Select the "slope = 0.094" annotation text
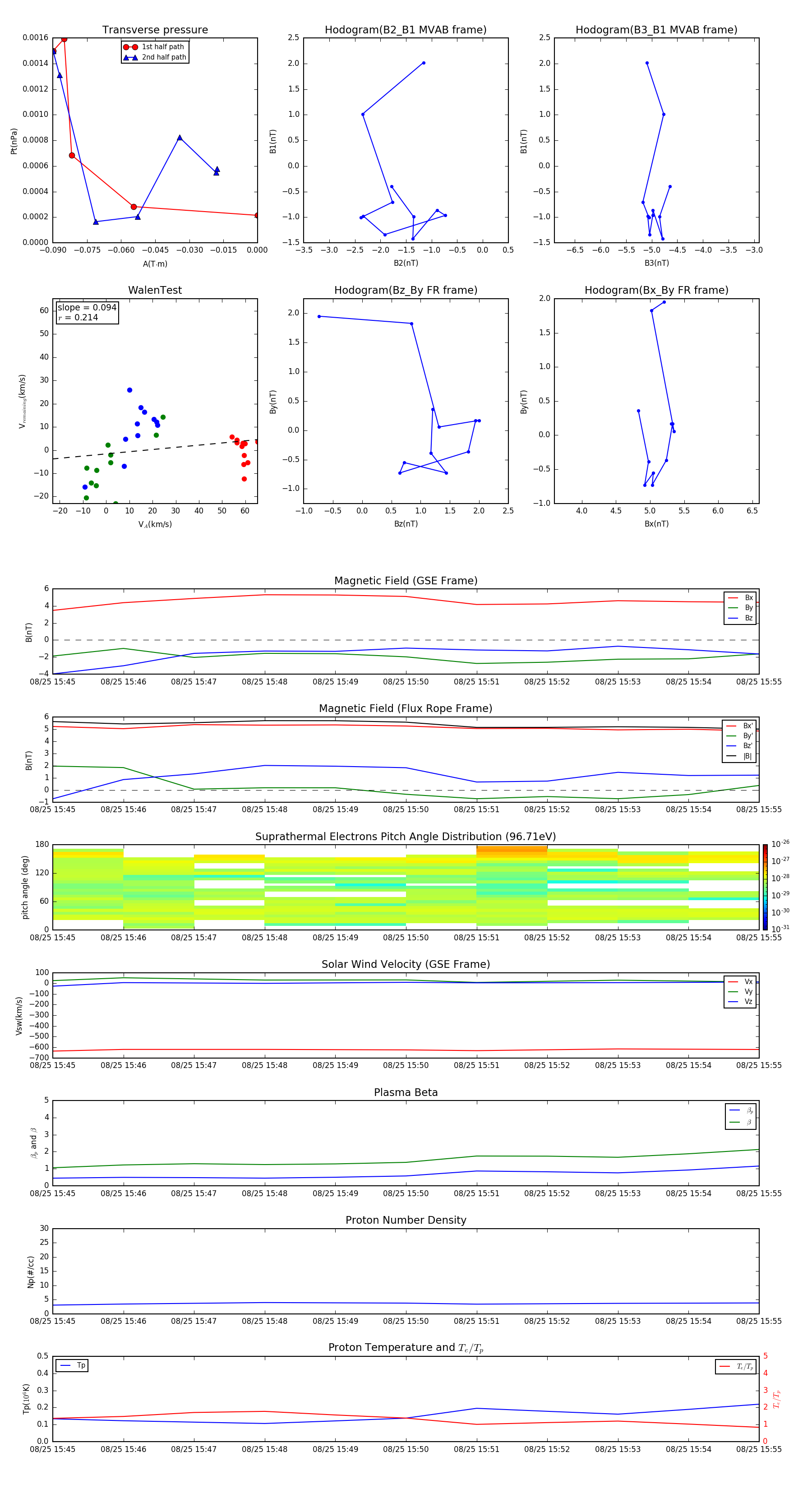This screenshot has height=1489, width=812. [x=87, y=308]
